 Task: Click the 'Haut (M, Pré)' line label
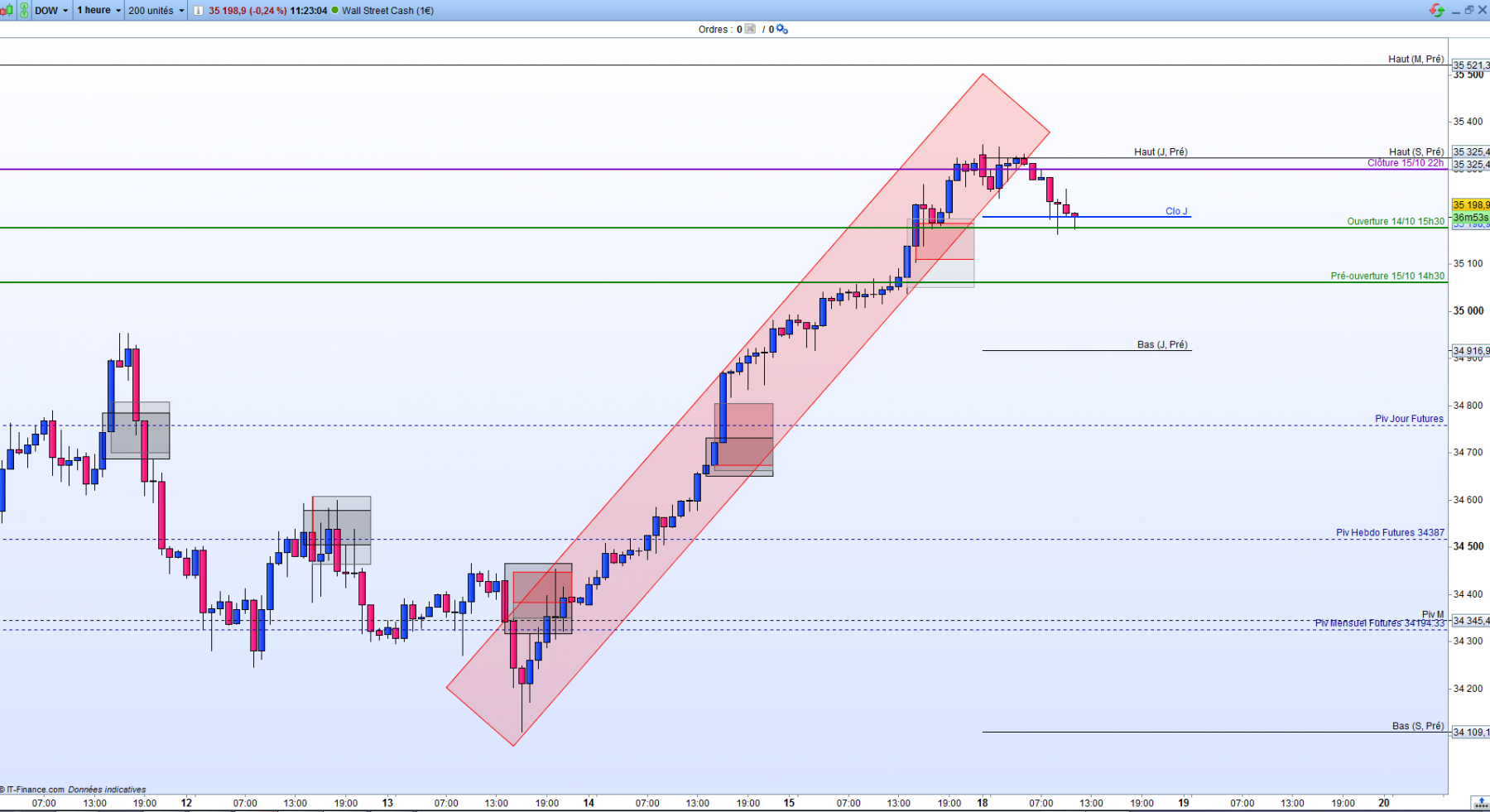point(1415,59)
